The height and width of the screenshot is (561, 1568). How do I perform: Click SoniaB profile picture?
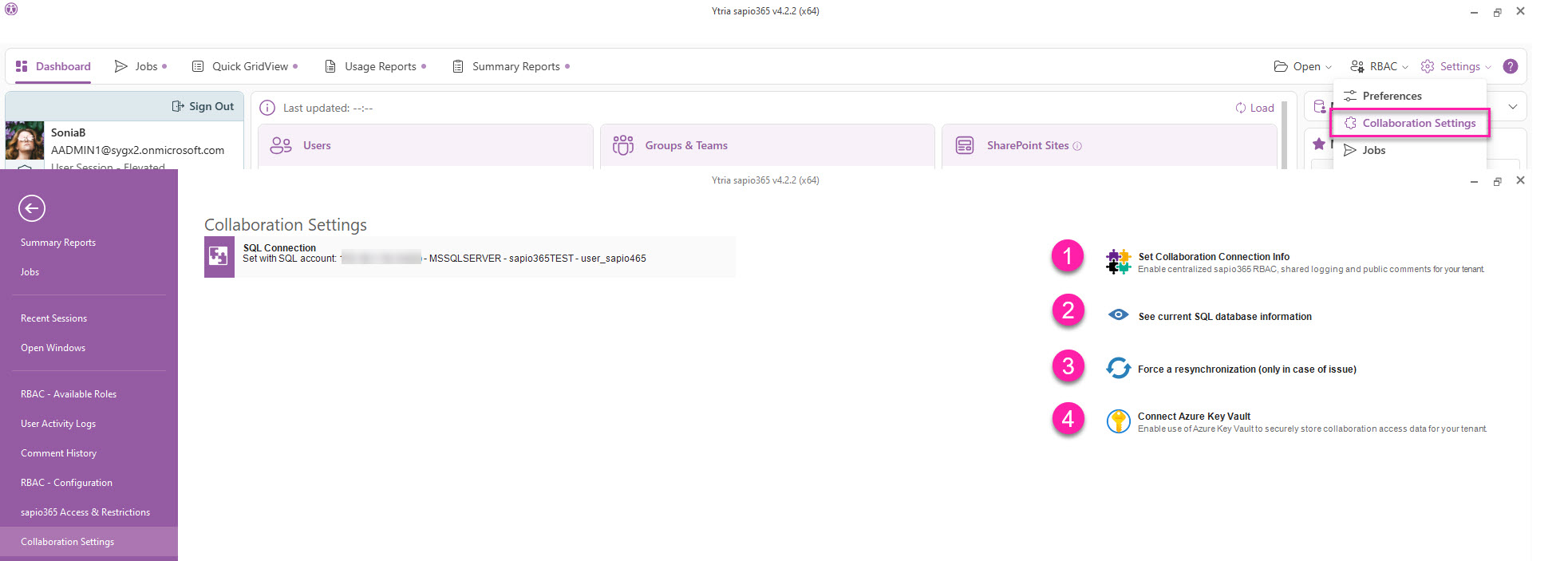[25, 142]
